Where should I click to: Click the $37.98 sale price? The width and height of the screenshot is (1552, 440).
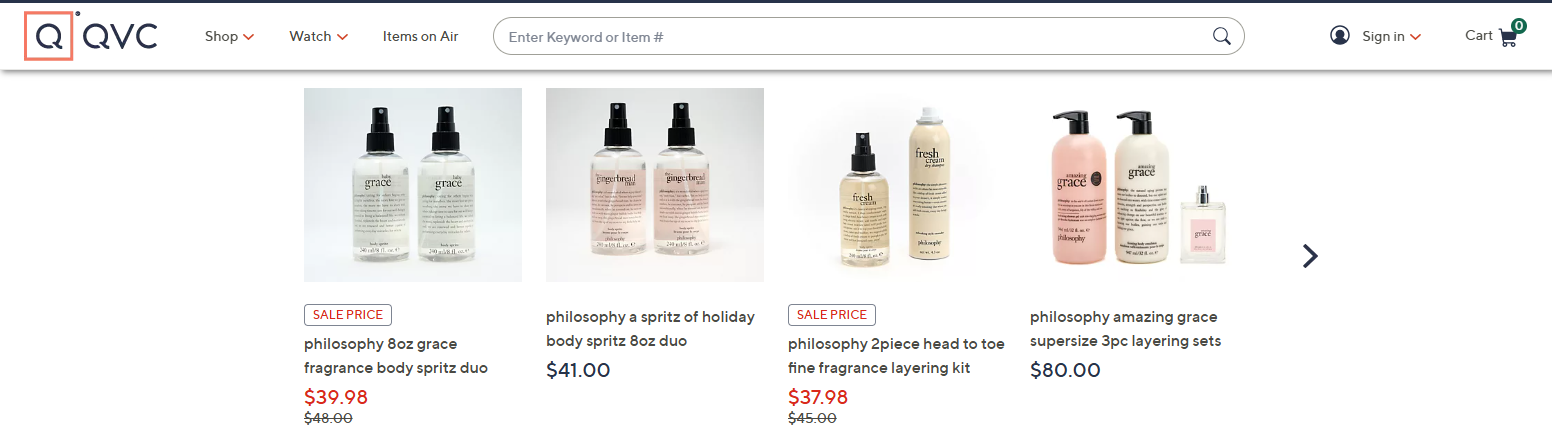818,397
